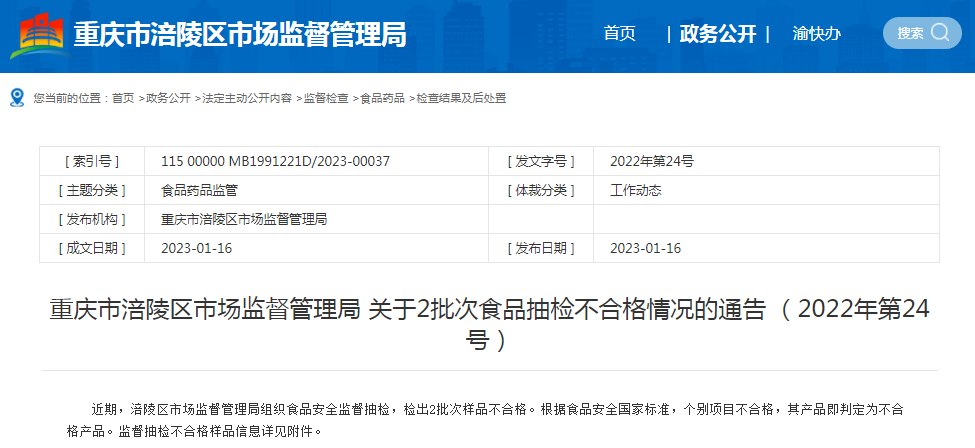975x448 pixels.
Task: Click the 工作动态 genre category value
Action: [635, 190]
